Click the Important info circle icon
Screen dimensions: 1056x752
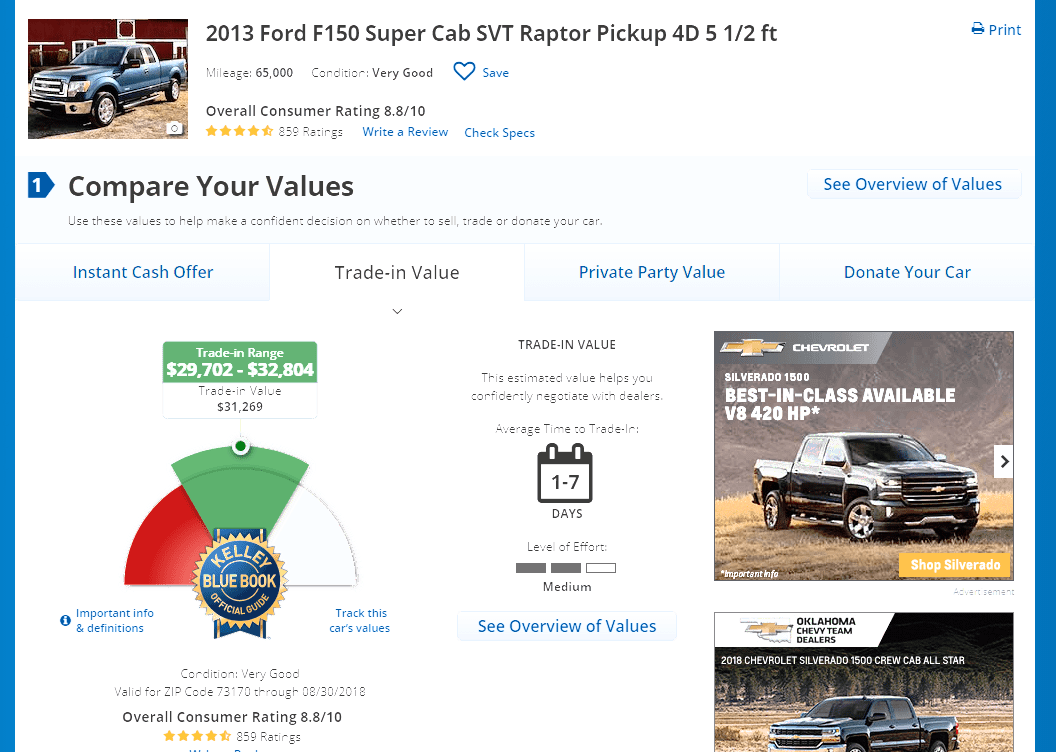pyautogui.click(x=65, y=620)
